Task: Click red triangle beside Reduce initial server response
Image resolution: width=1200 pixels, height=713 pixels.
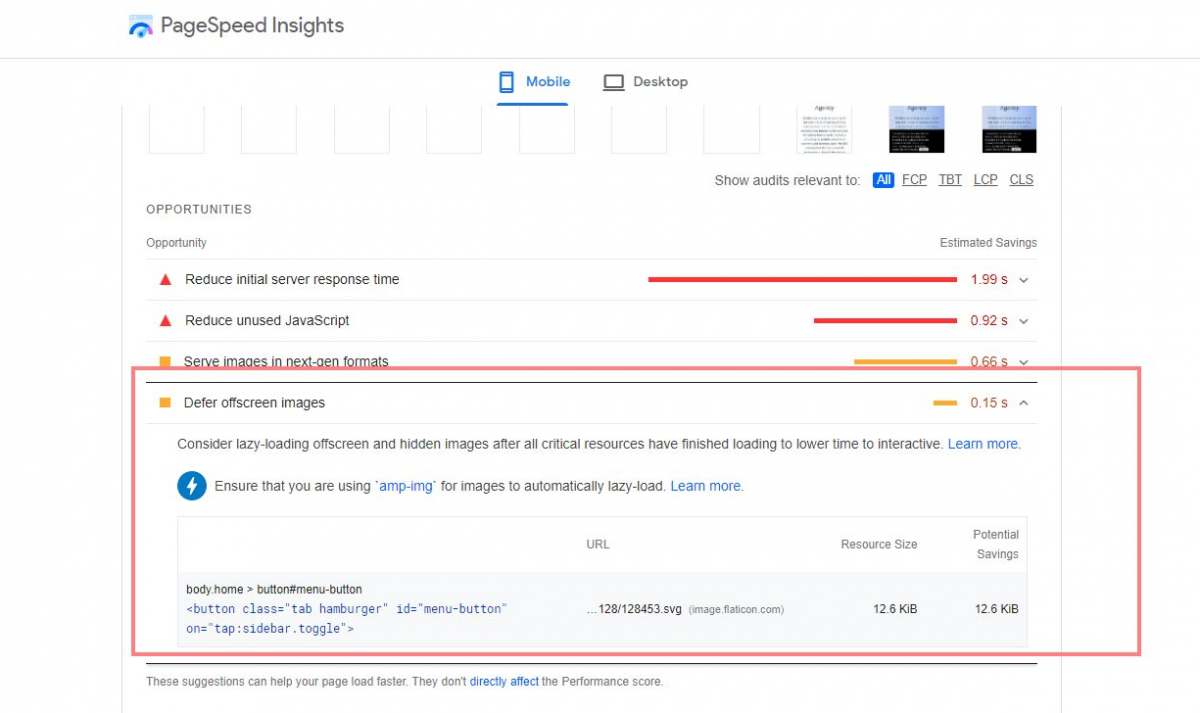Action: (166, 280)
